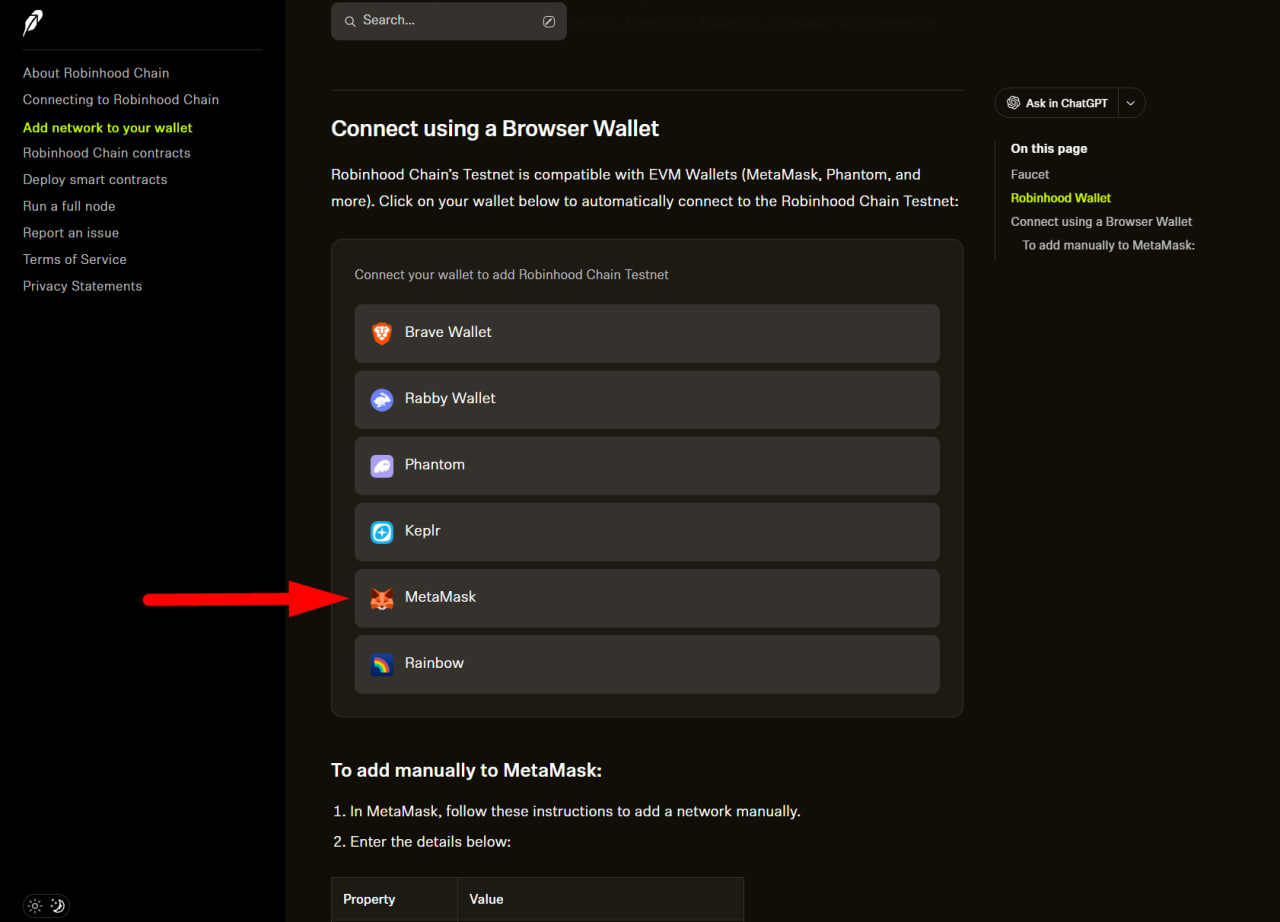Click the search magnifier icon
Viewport: 1280px width, 922px height.
point(350,21)
